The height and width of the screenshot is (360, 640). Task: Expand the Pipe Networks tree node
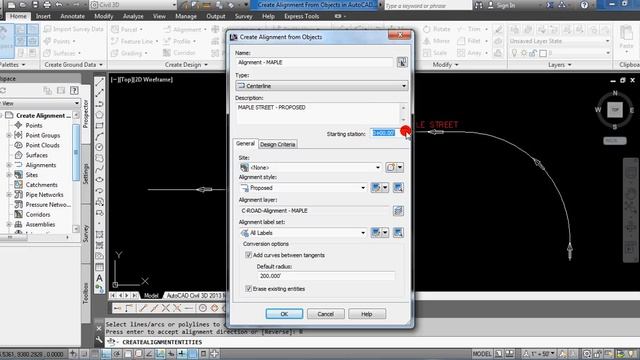pos(9,195)
